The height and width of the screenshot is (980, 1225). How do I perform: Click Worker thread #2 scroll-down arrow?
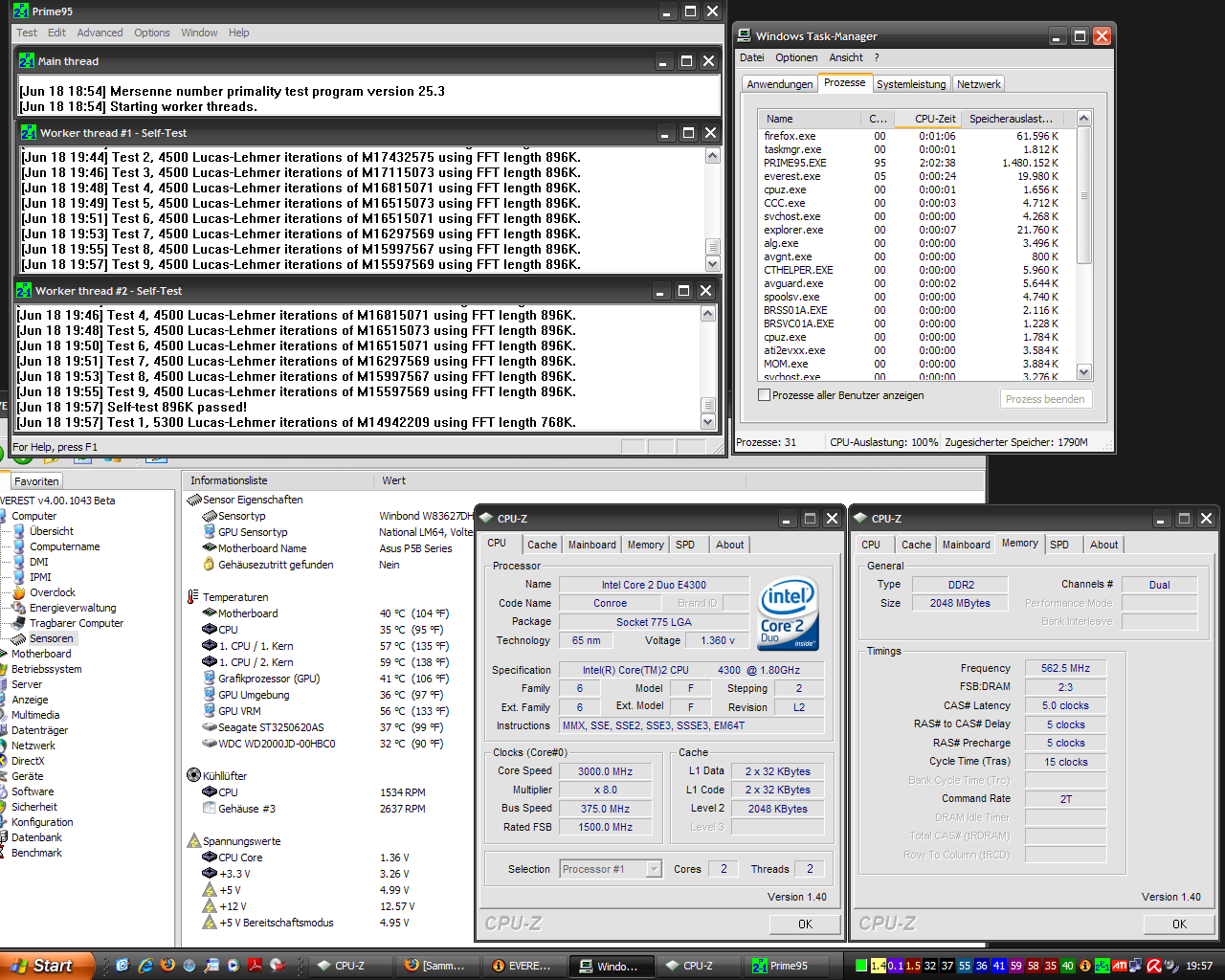[708, 422]
